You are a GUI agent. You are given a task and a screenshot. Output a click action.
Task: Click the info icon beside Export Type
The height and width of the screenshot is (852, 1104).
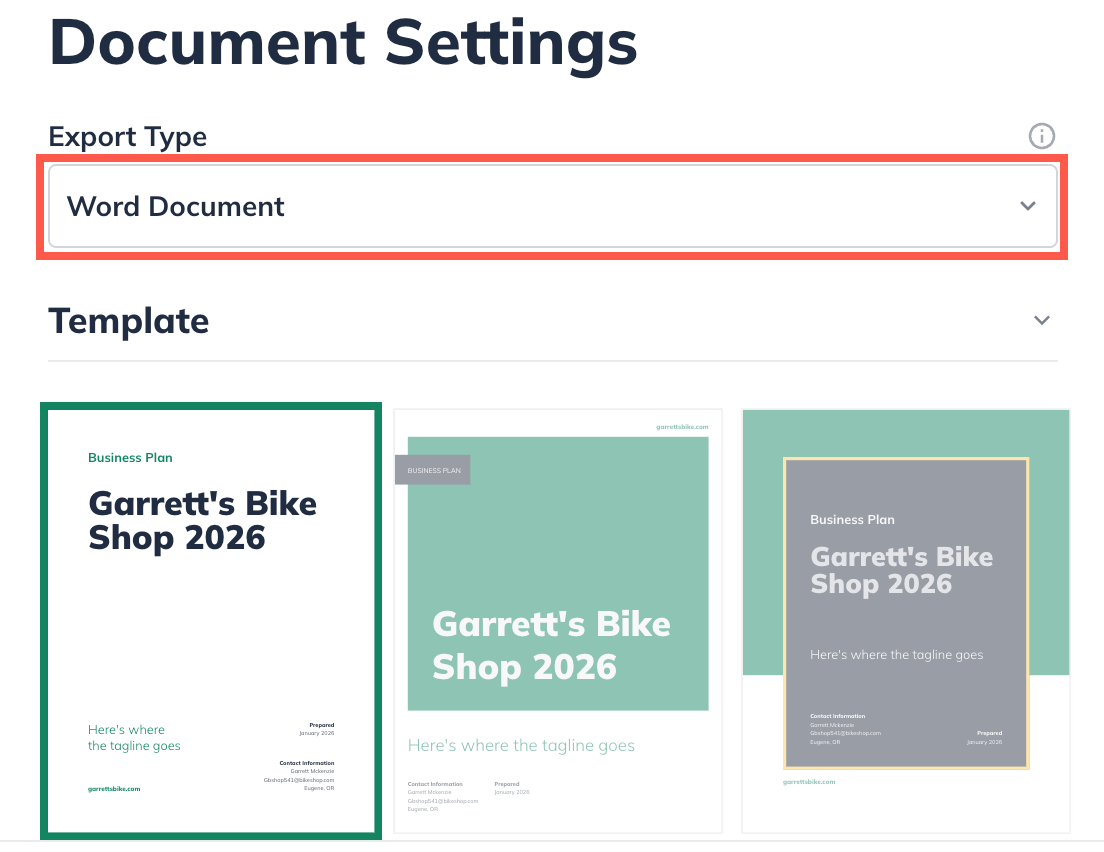[x=1042, y=136]
